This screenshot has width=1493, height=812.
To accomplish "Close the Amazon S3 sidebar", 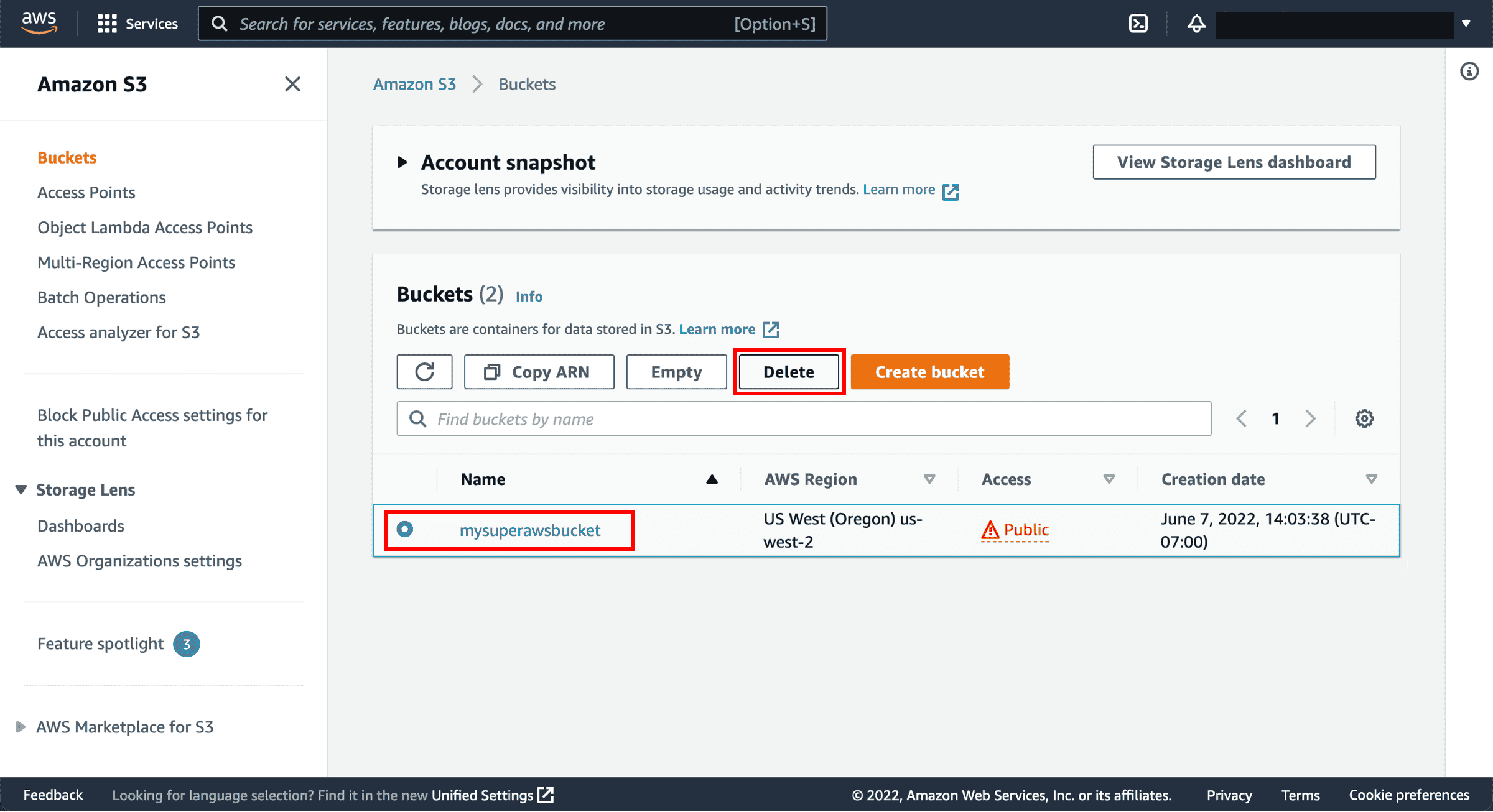I will tap(292, 84).
